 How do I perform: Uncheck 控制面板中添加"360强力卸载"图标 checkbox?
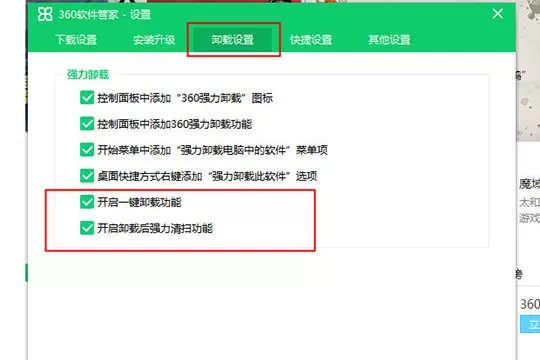click(87, 97)
